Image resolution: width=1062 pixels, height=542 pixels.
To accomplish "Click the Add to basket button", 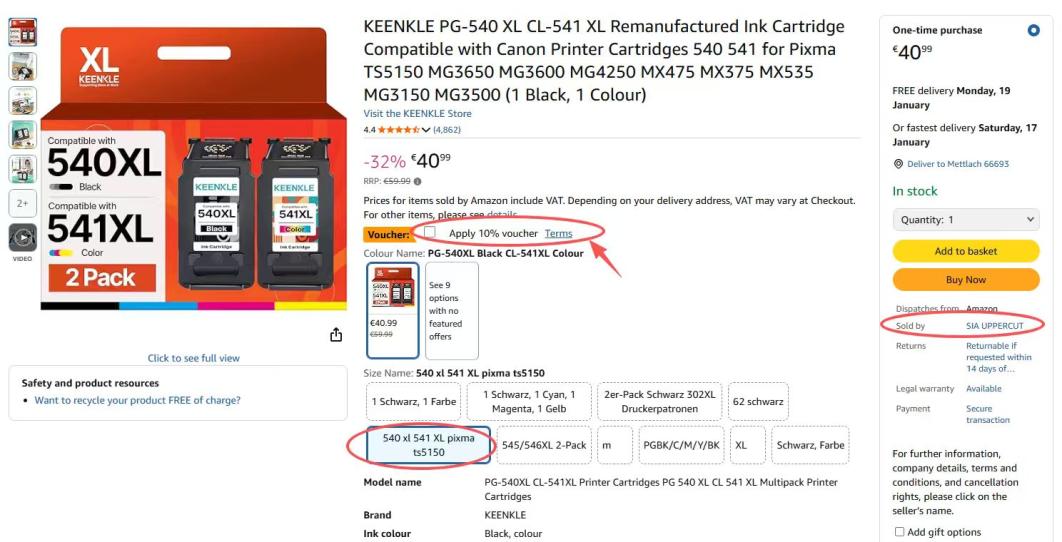I will 966,251.
